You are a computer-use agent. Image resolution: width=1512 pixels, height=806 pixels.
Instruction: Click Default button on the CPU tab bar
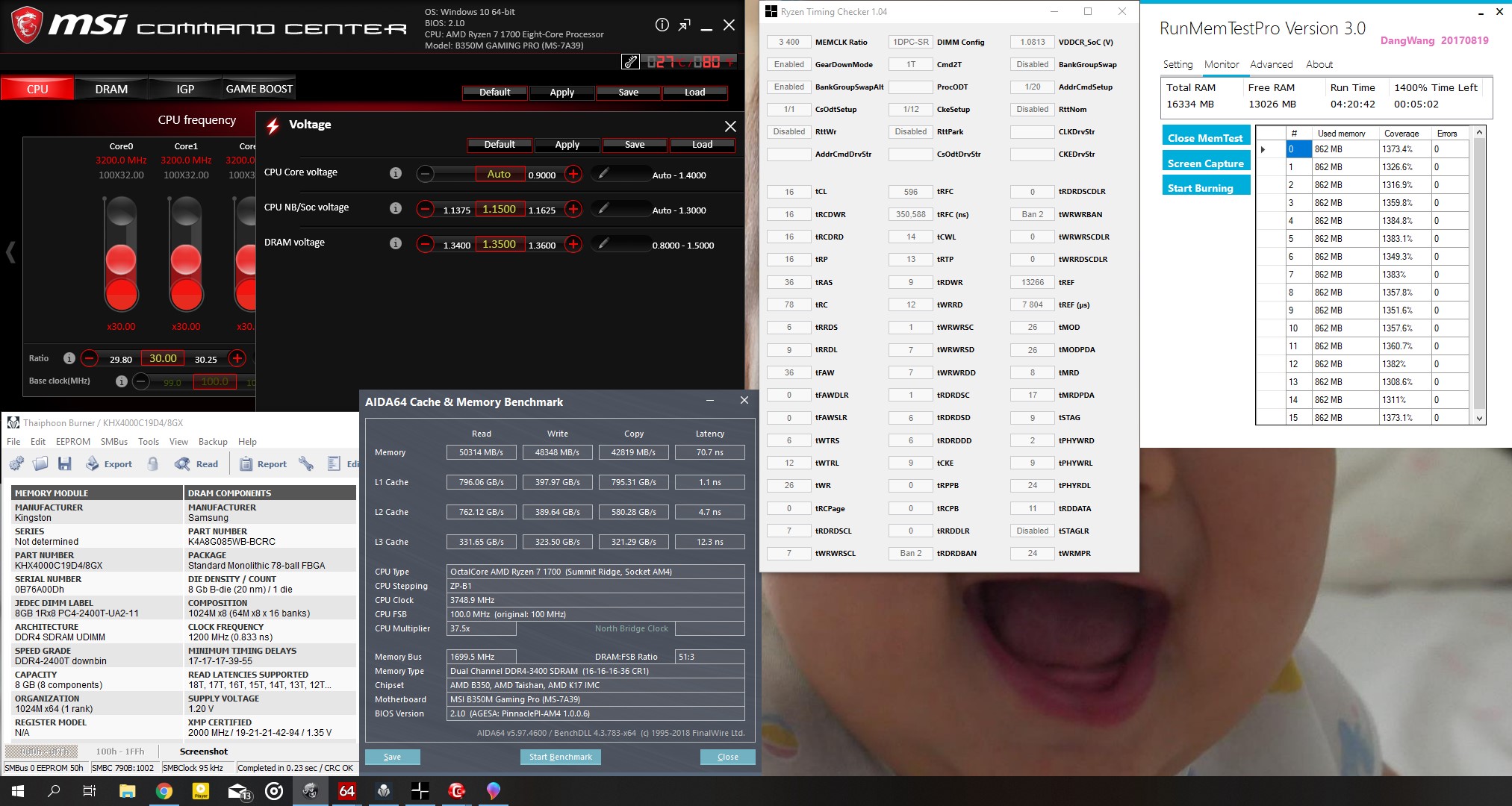[x=494, y=92]
